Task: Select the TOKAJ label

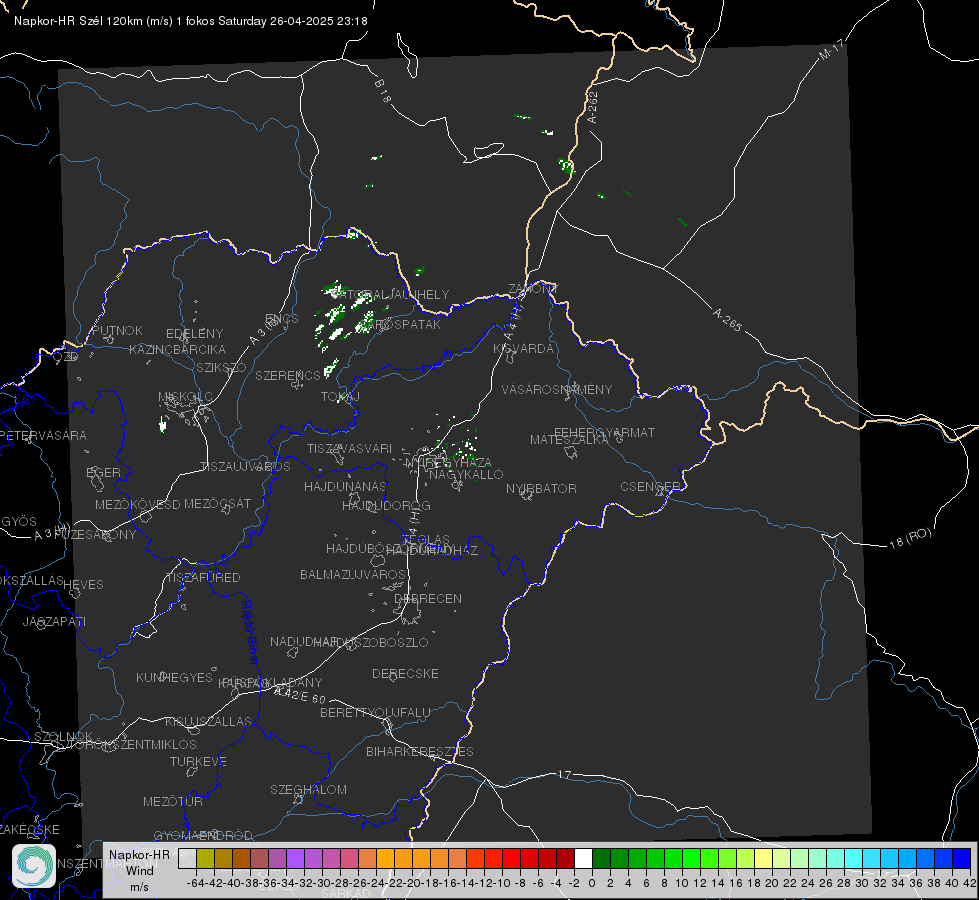Action: 340,397
